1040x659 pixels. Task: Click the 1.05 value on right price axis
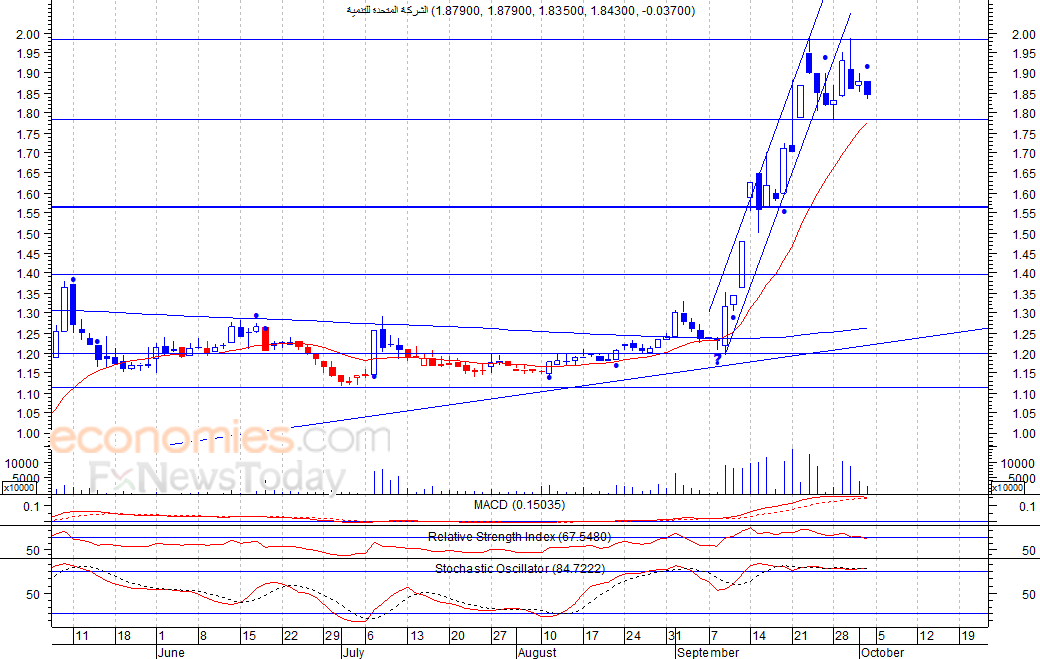(1023, 414)
